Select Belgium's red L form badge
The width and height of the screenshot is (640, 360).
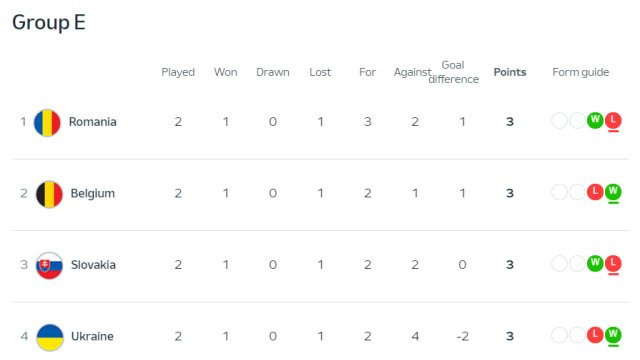[x=595, y=192]
